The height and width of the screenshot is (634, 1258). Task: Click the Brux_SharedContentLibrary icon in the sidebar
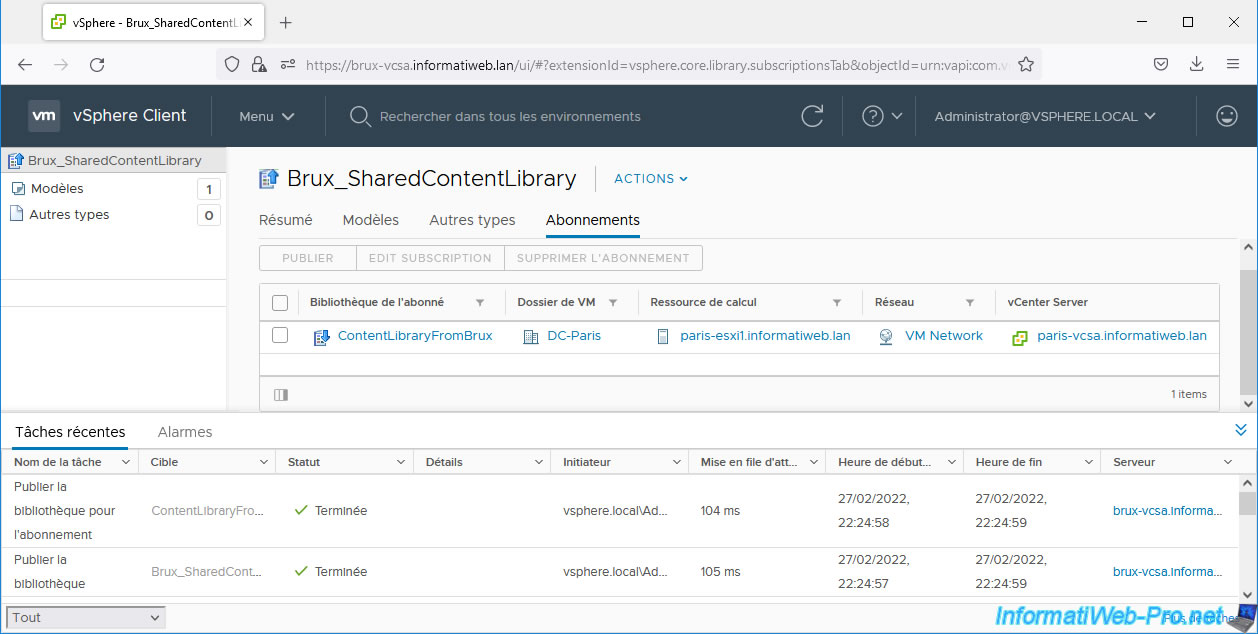(16, 160)
